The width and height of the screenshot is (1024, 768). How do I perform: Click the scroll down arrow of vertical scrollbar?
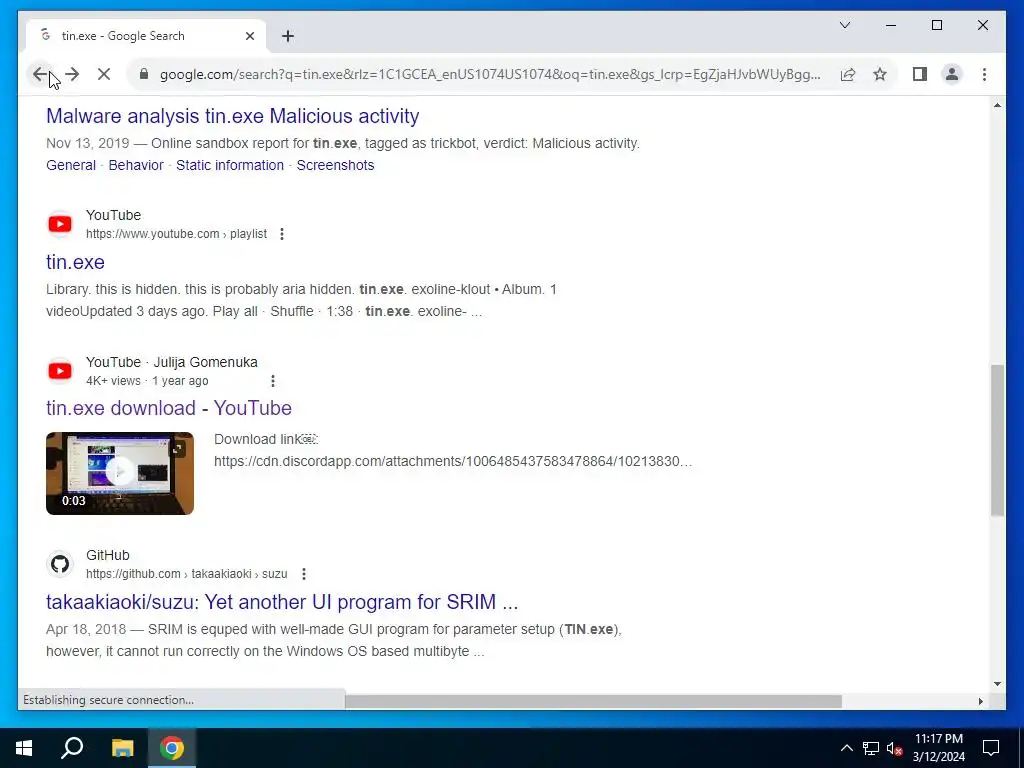point(997,684)
